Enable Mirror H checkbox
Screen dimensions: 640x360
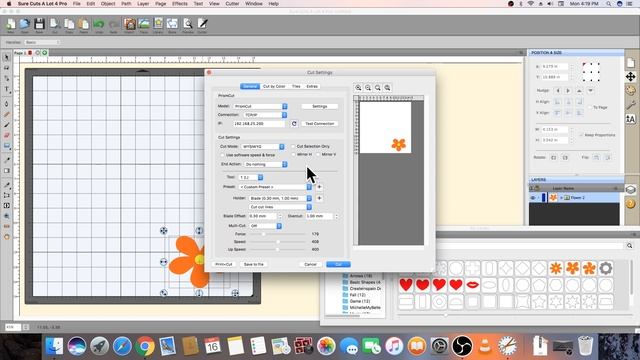tap(293, 155)
